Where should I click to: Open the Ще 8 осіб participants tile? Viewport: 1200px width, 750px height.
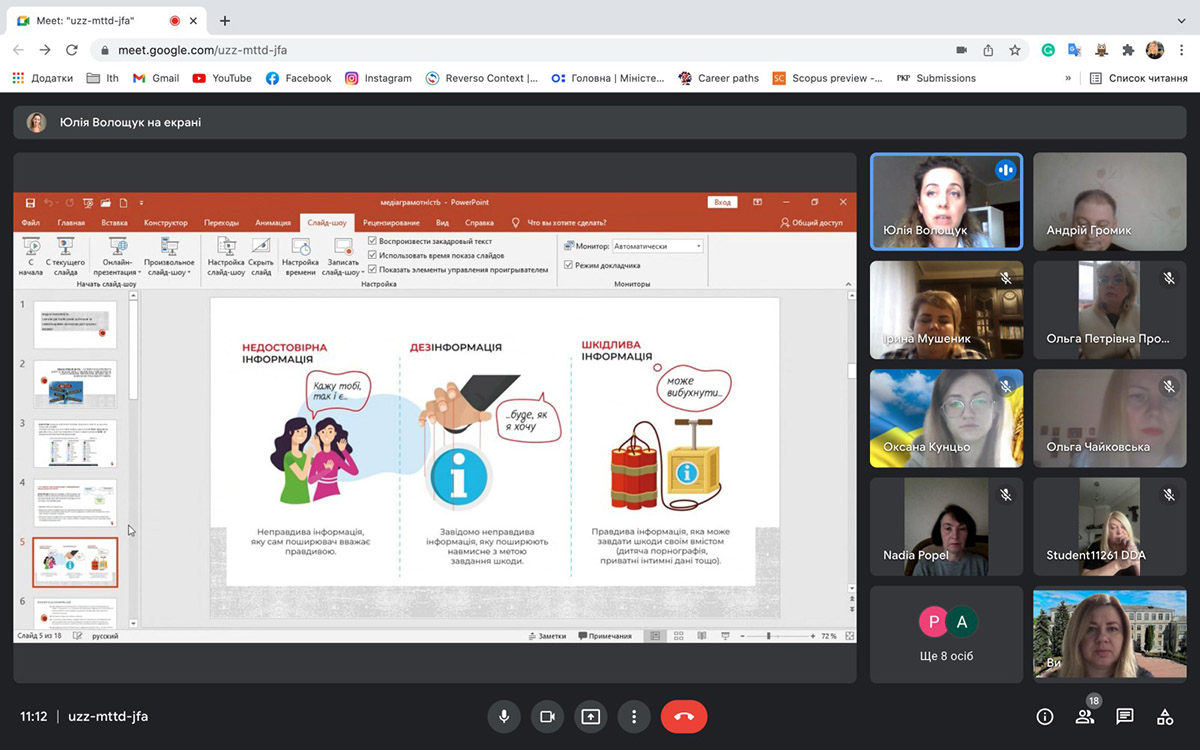click(x=946, y=634)
